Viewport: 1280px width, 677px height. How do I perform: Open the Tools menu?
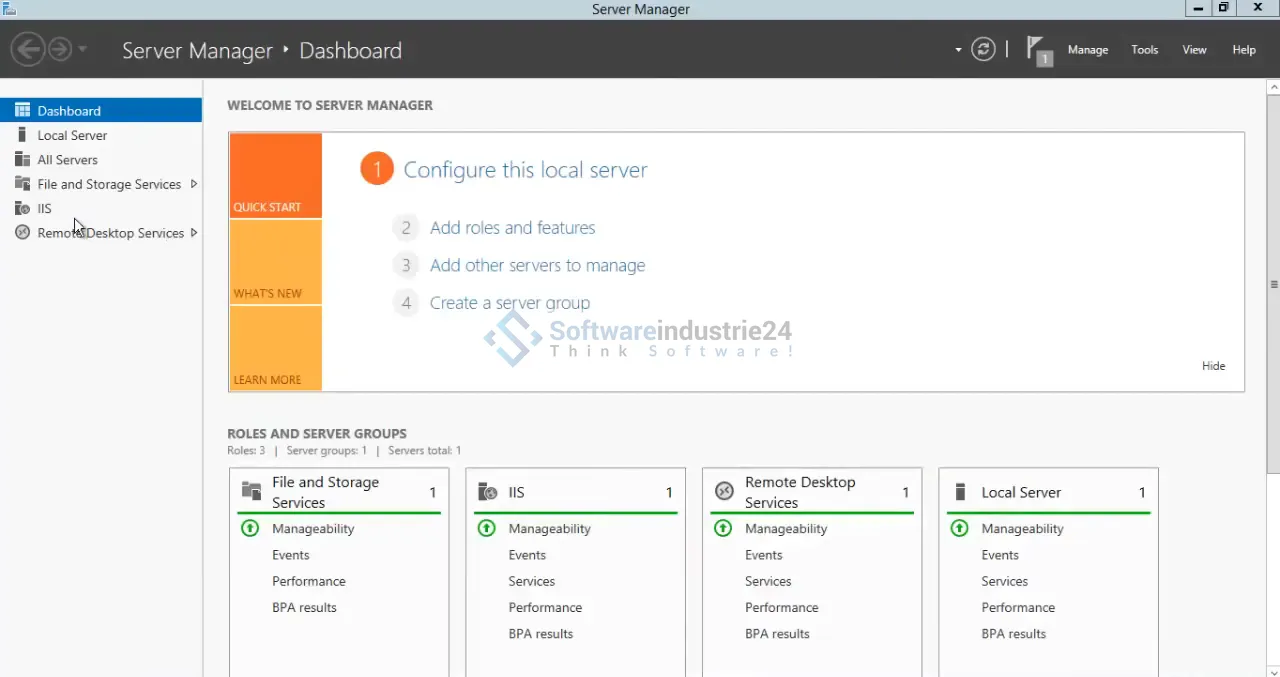click(x=1144, y=50)
